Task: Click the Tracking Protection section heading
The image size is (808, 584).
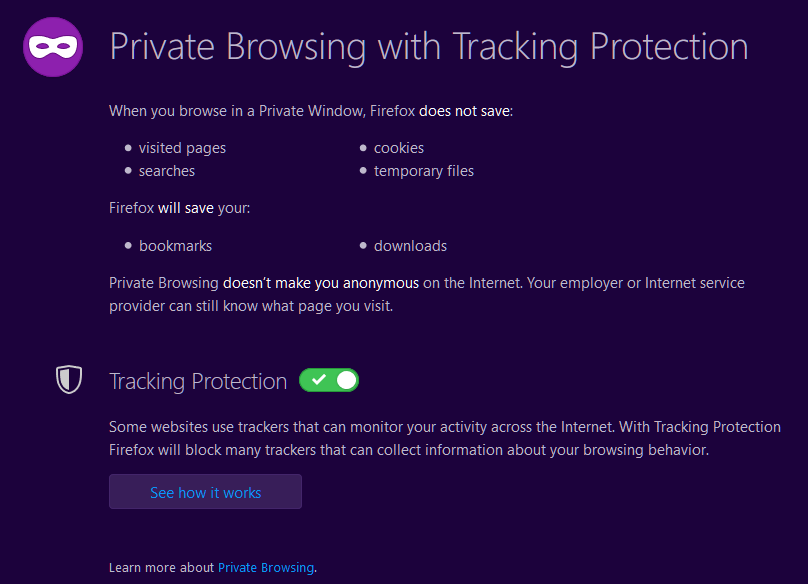Action: pyautogui.click(x=198, y=381)
